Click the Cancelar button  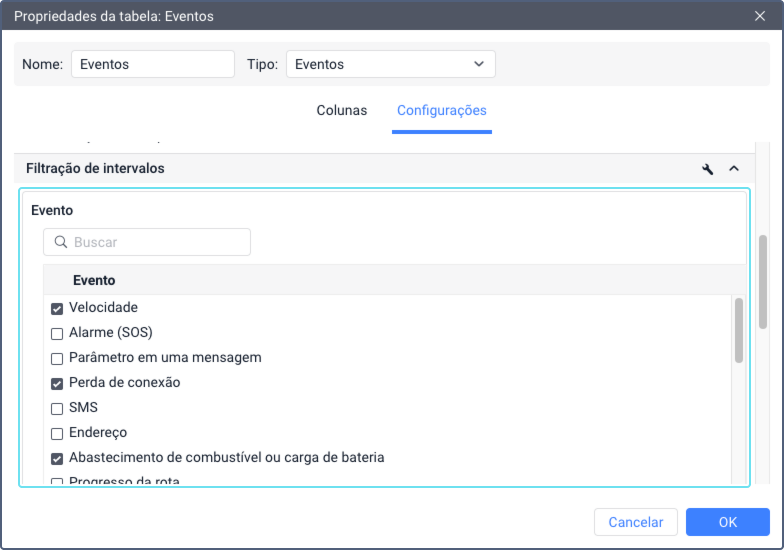click(x=636, y=522)
